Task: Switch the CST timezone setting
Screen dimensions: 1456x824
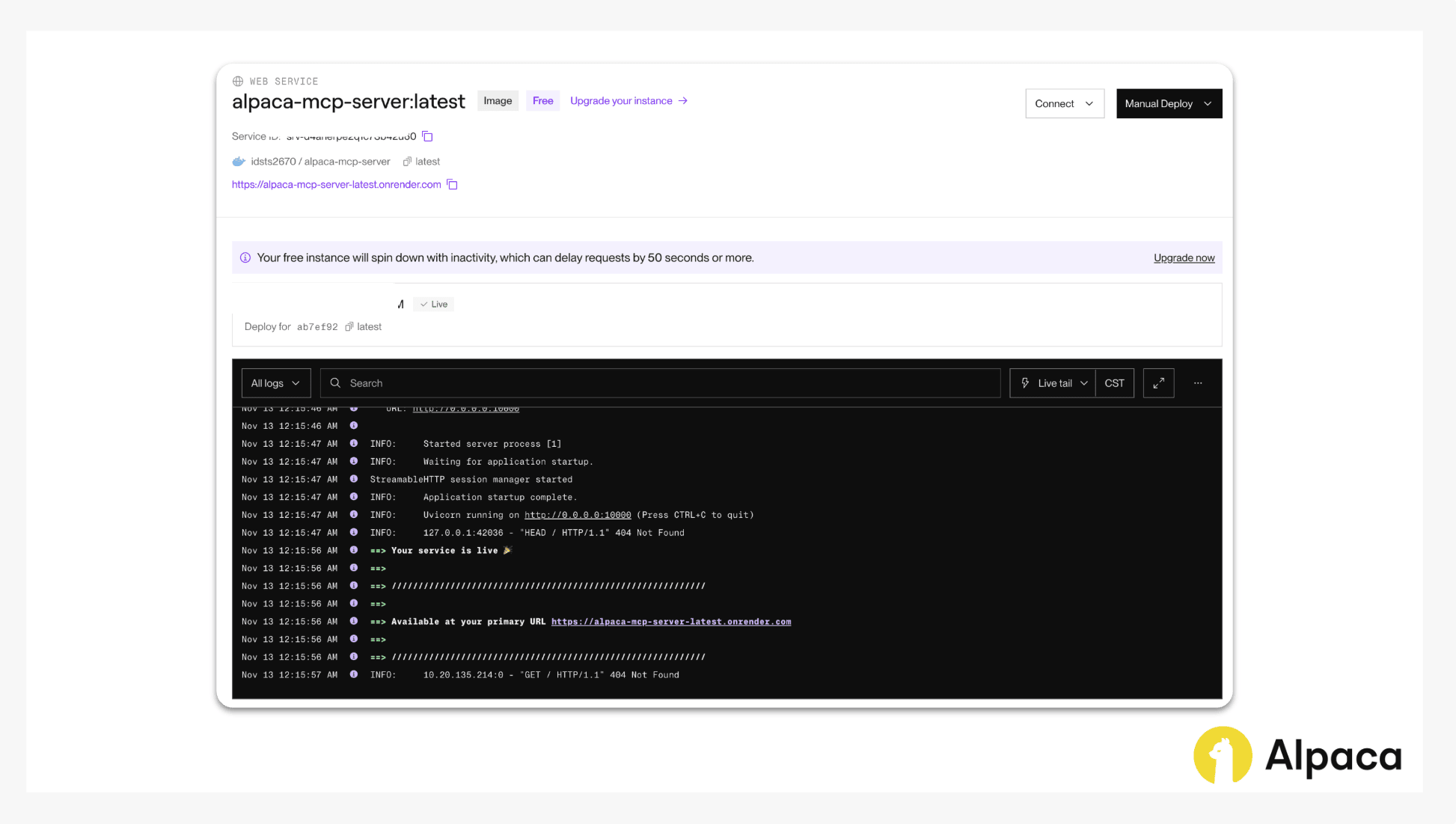Action: tap(1114, 383)
